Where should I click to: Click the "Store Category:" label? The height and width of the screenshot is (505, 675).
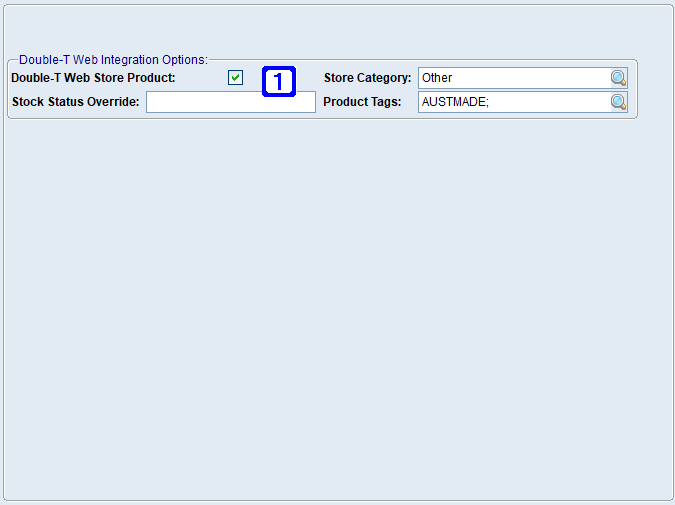point(367,78)
